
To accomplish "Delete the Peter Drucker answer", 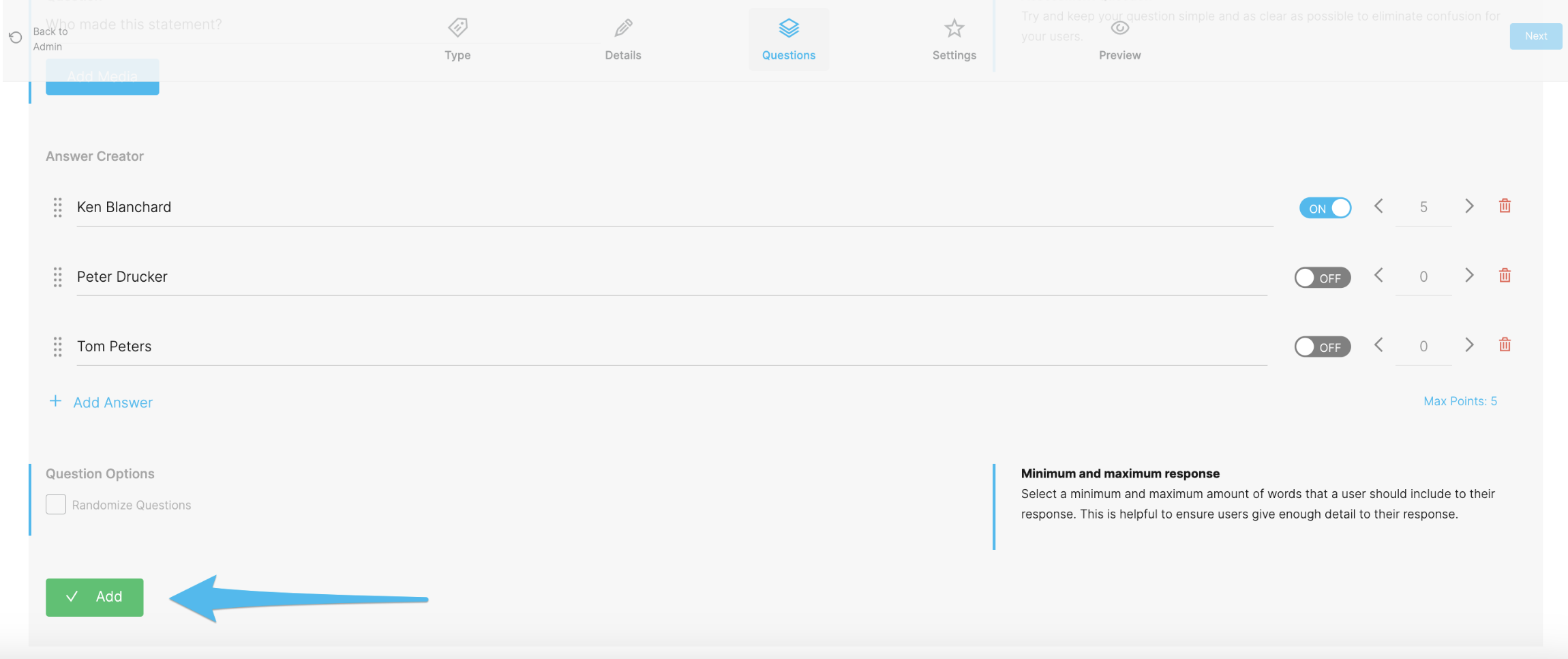I will (1505, 276).
